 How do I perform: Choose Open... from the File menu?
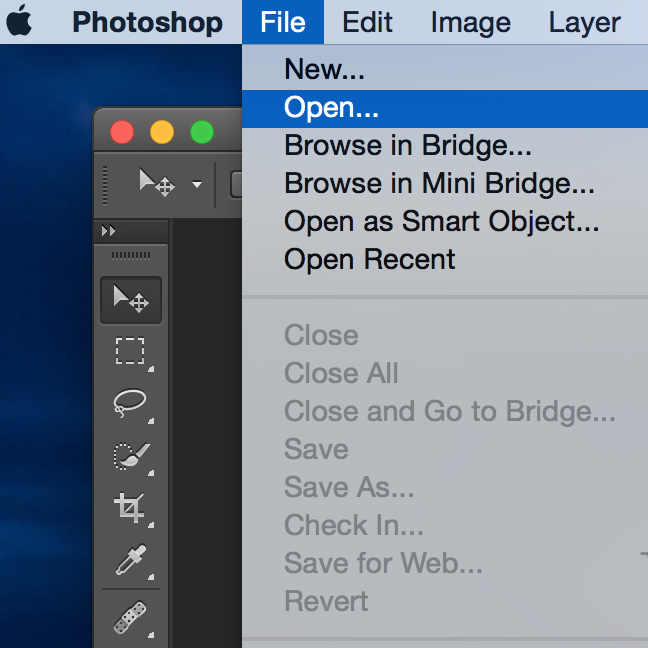point(331,107)
